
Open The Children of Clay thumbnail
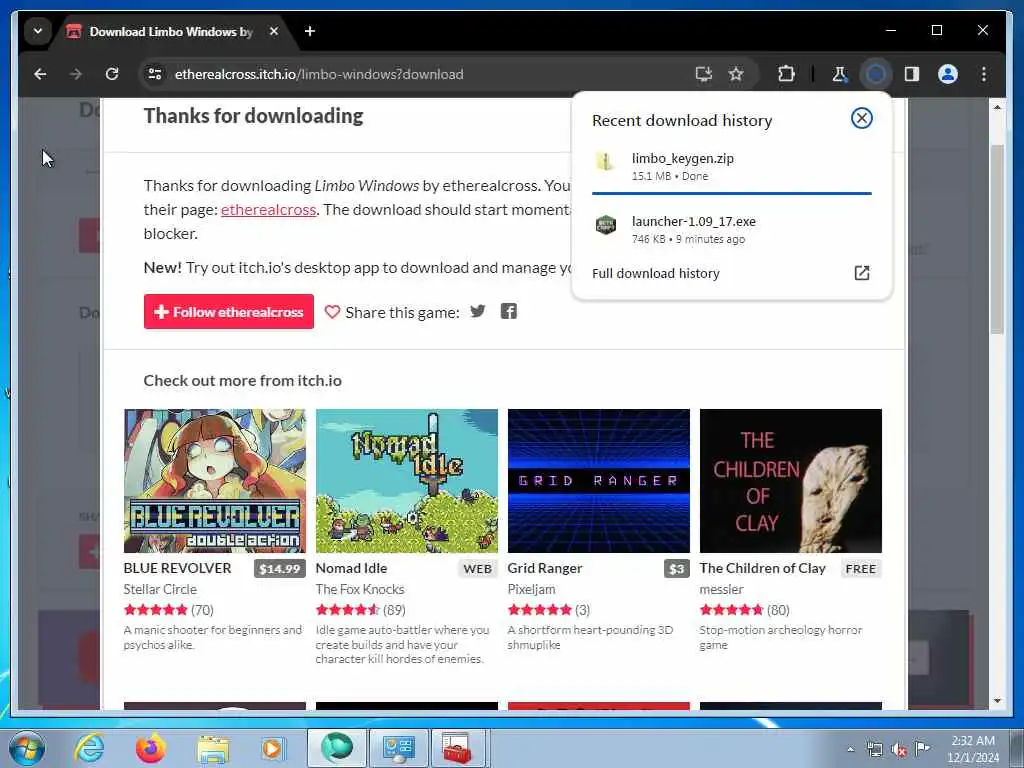click(791, 481)
